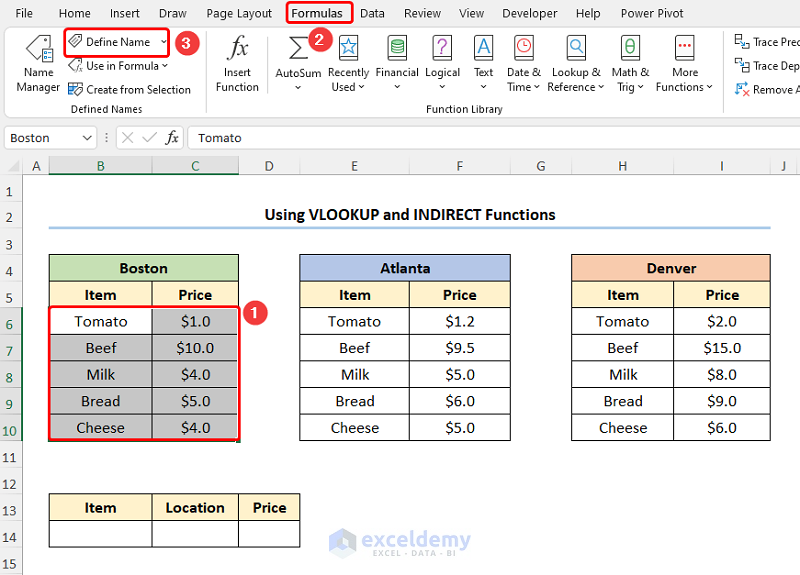
Task: Expand the Use in Formula dropdown
Action: [165, 66]
